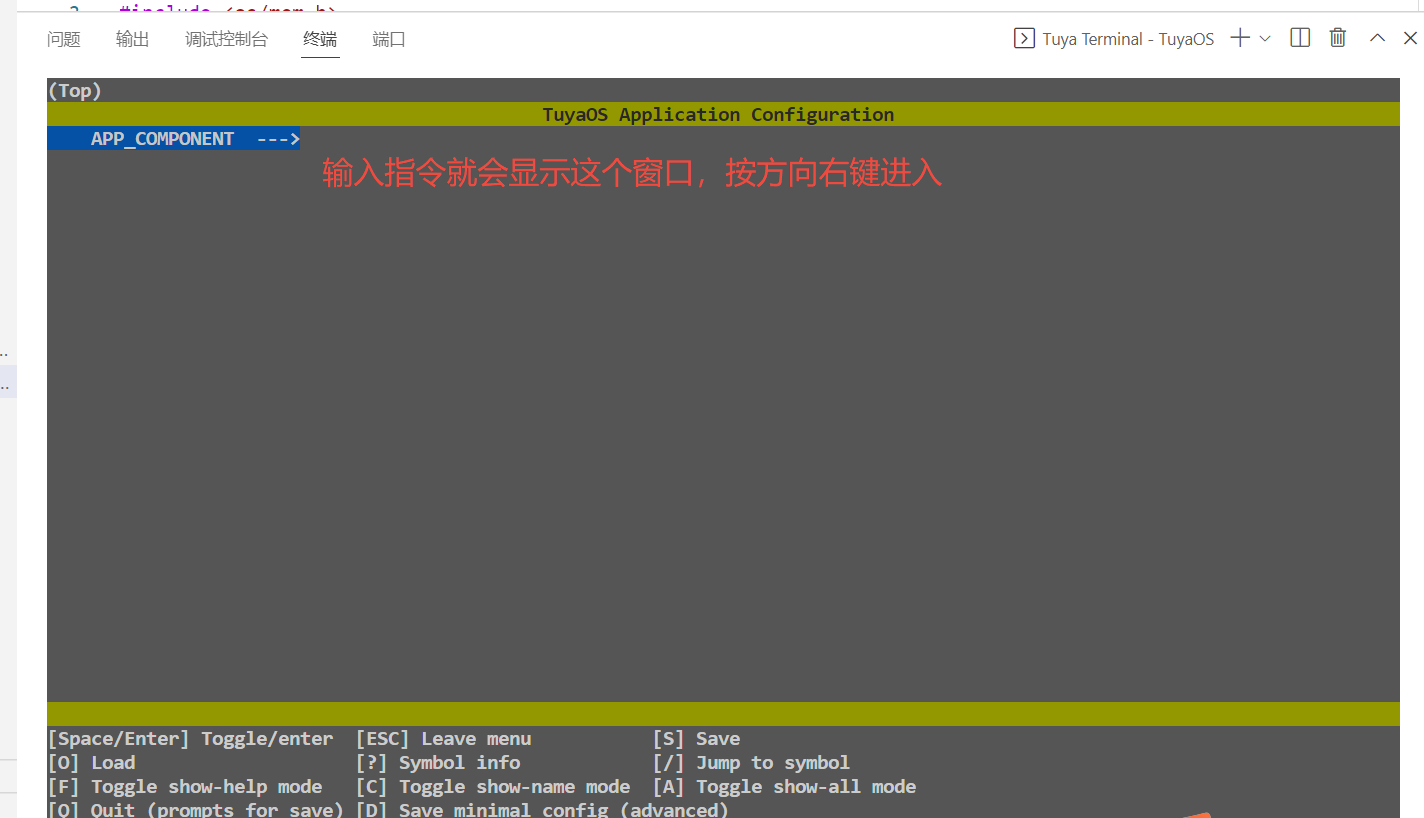Click the [?] Symbol info hint

438,762
